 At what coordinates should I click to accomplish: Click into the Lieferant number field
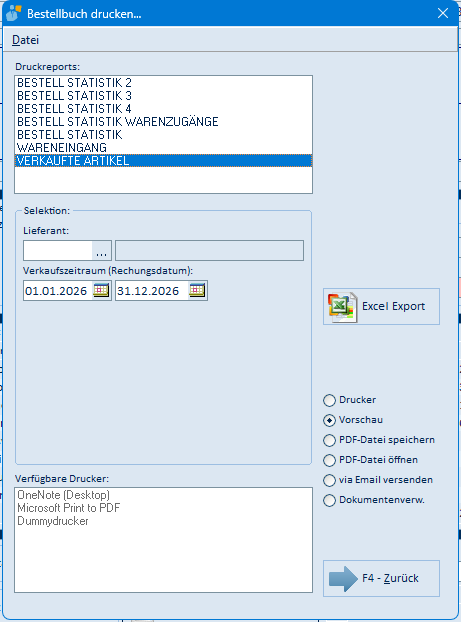tap(58, 250)
